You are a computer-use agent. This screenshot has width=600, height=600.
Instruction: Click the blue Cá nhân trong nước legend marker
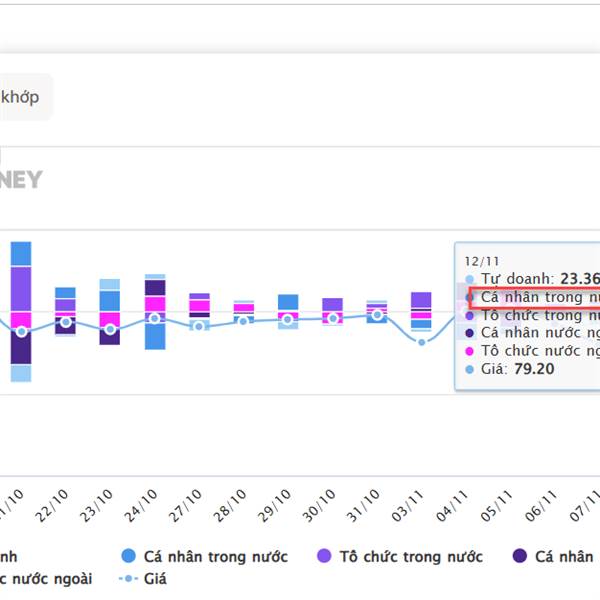128,557
